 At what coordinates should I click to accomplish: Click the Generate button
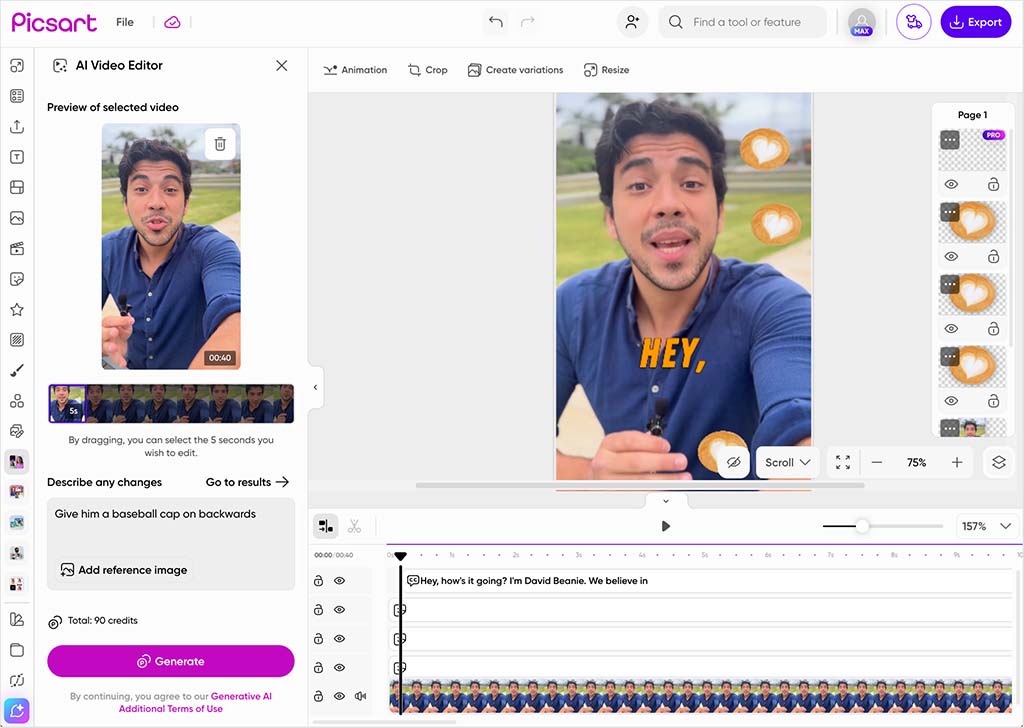(170, 661)
